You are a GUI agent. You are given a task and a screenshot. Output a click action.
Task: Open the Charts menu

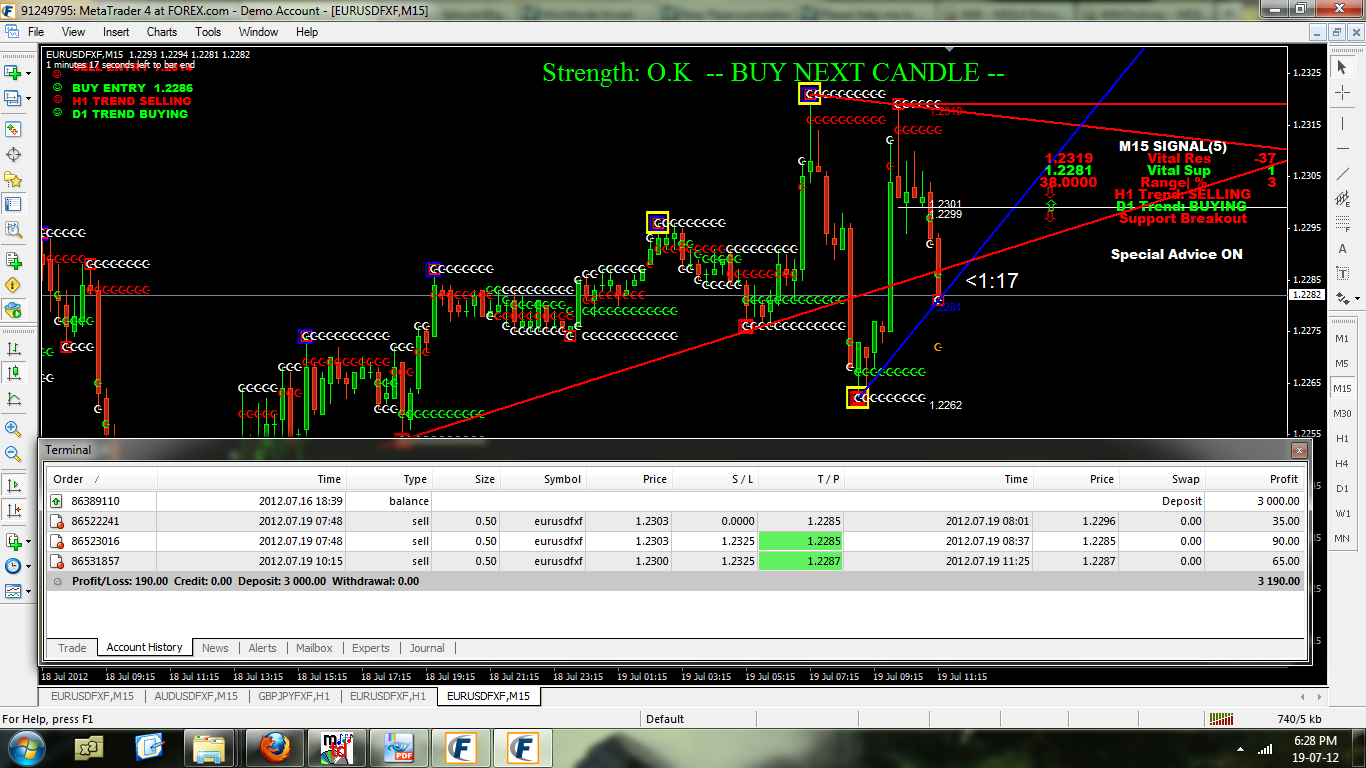pyautogui.click(x=162, y=32)
